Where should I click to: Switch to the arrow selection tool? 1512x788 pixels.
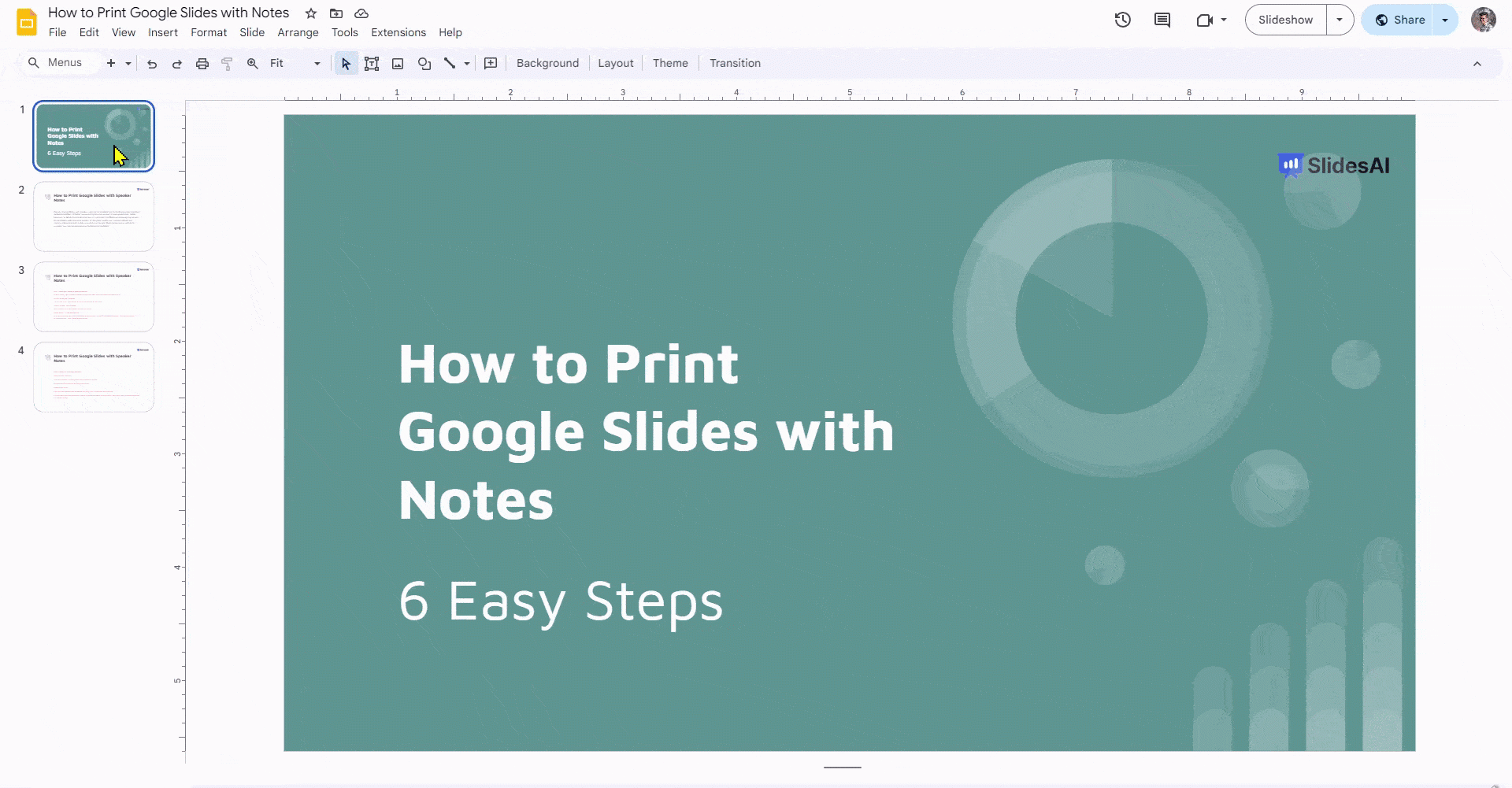coord(345,63)
